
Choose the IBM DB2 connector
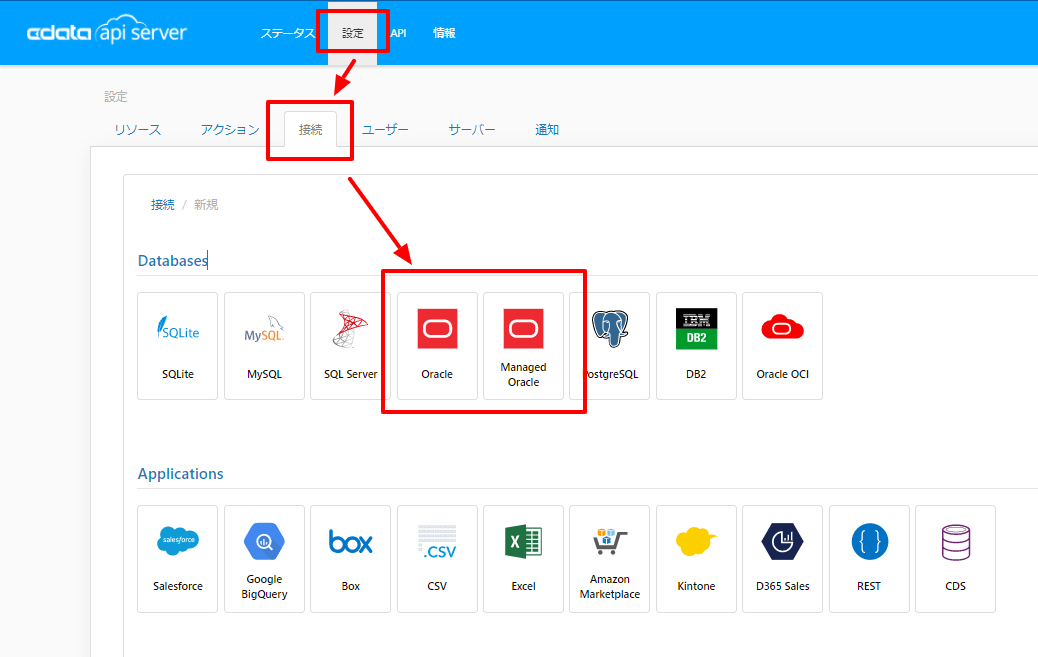[x=696, y=346]
